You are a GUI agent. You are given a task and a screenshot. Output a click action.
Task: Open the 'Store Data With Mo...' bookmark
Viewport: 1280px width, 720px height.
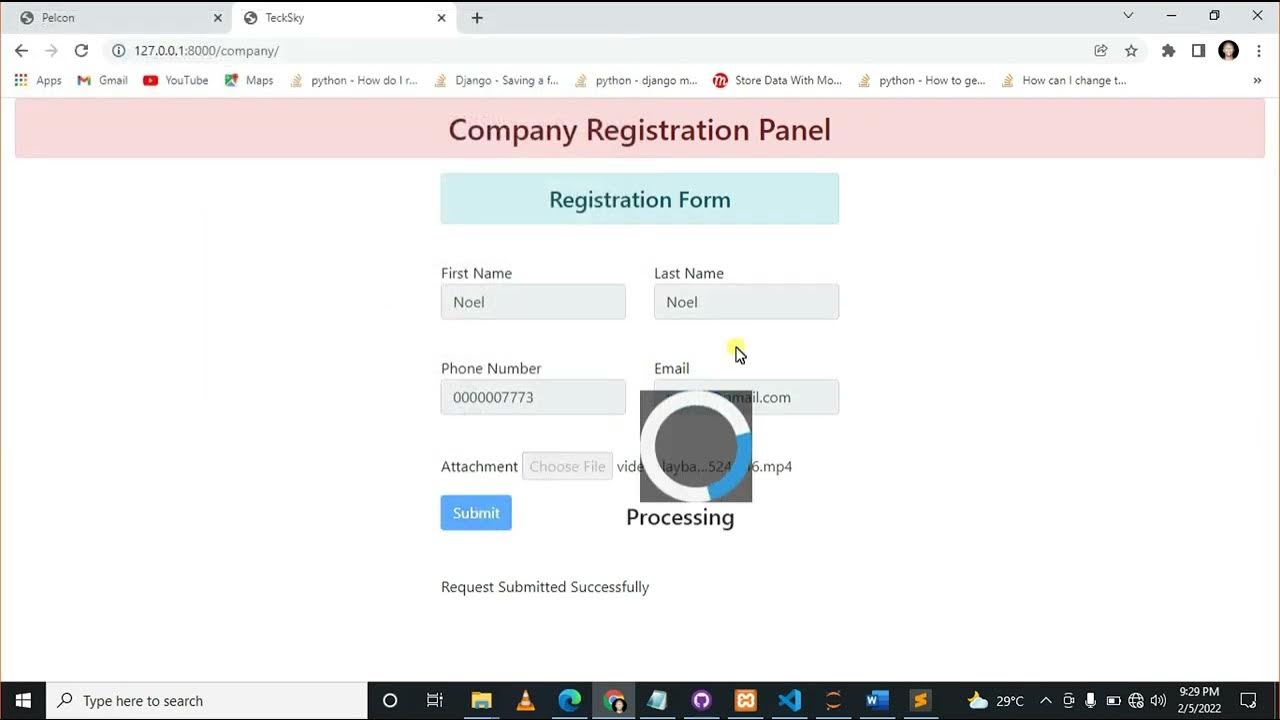click(777, 80)
